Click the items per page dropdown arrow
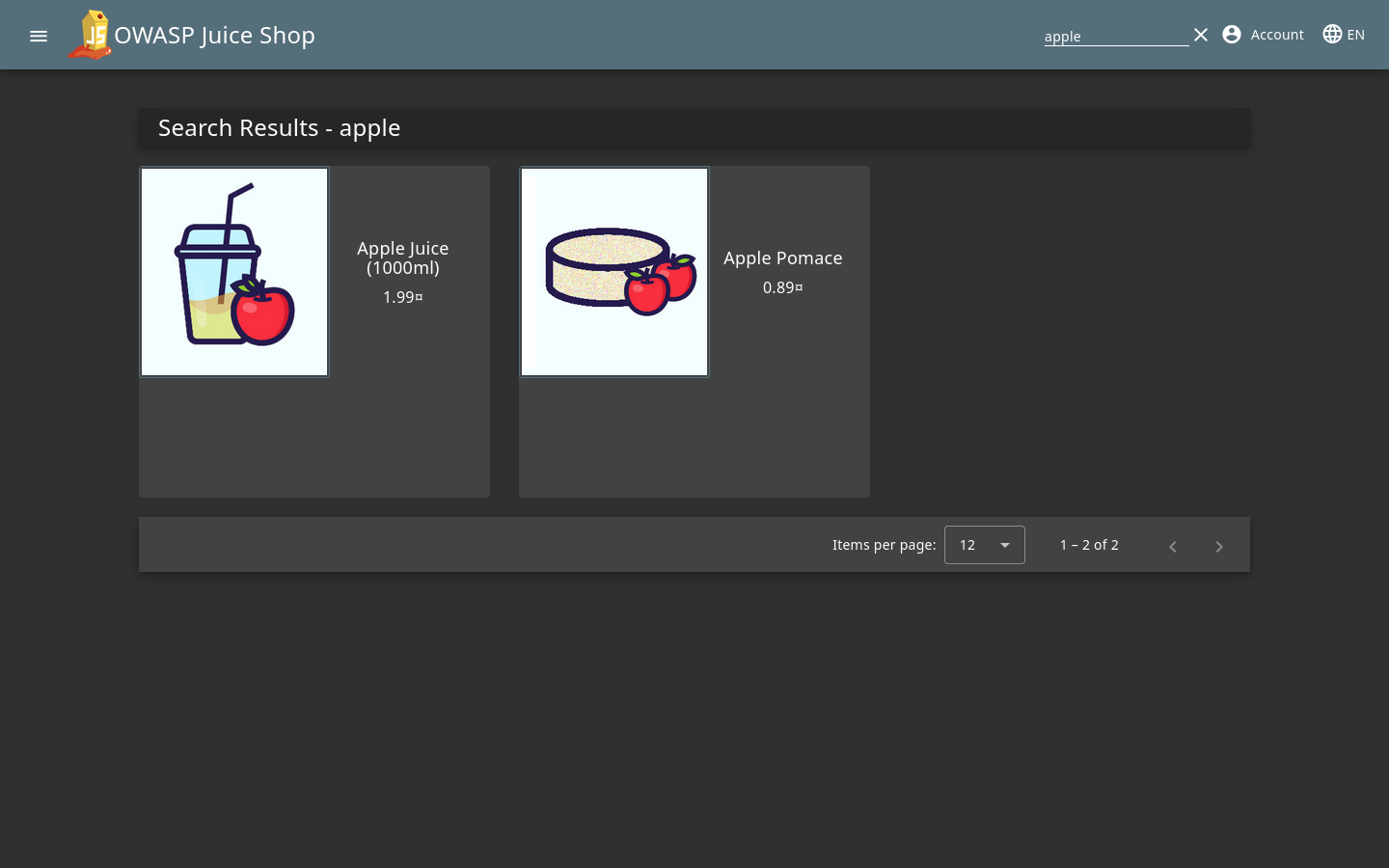Image resolution: width=1389 pixels, height=868 pixels. coord(1005,545)
